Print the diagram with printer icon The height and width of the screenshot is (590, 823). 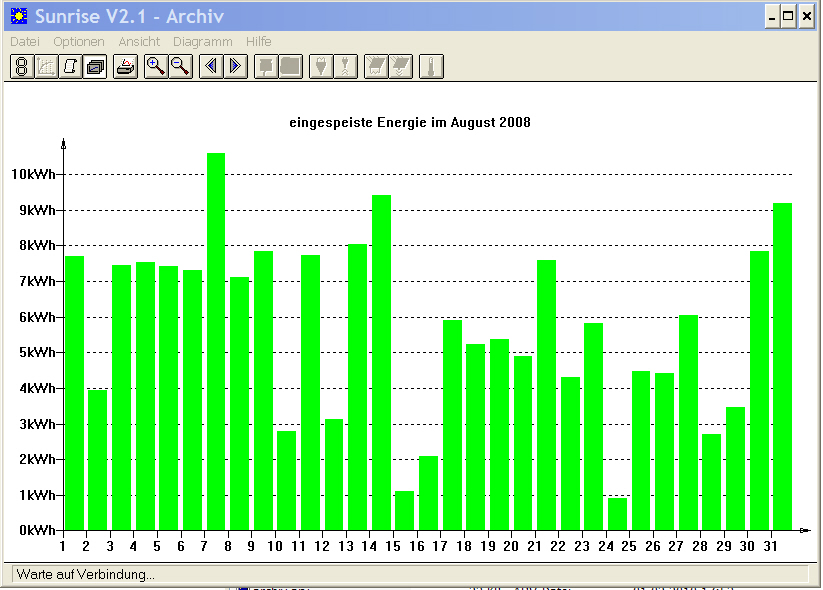[x=125, y=67]
